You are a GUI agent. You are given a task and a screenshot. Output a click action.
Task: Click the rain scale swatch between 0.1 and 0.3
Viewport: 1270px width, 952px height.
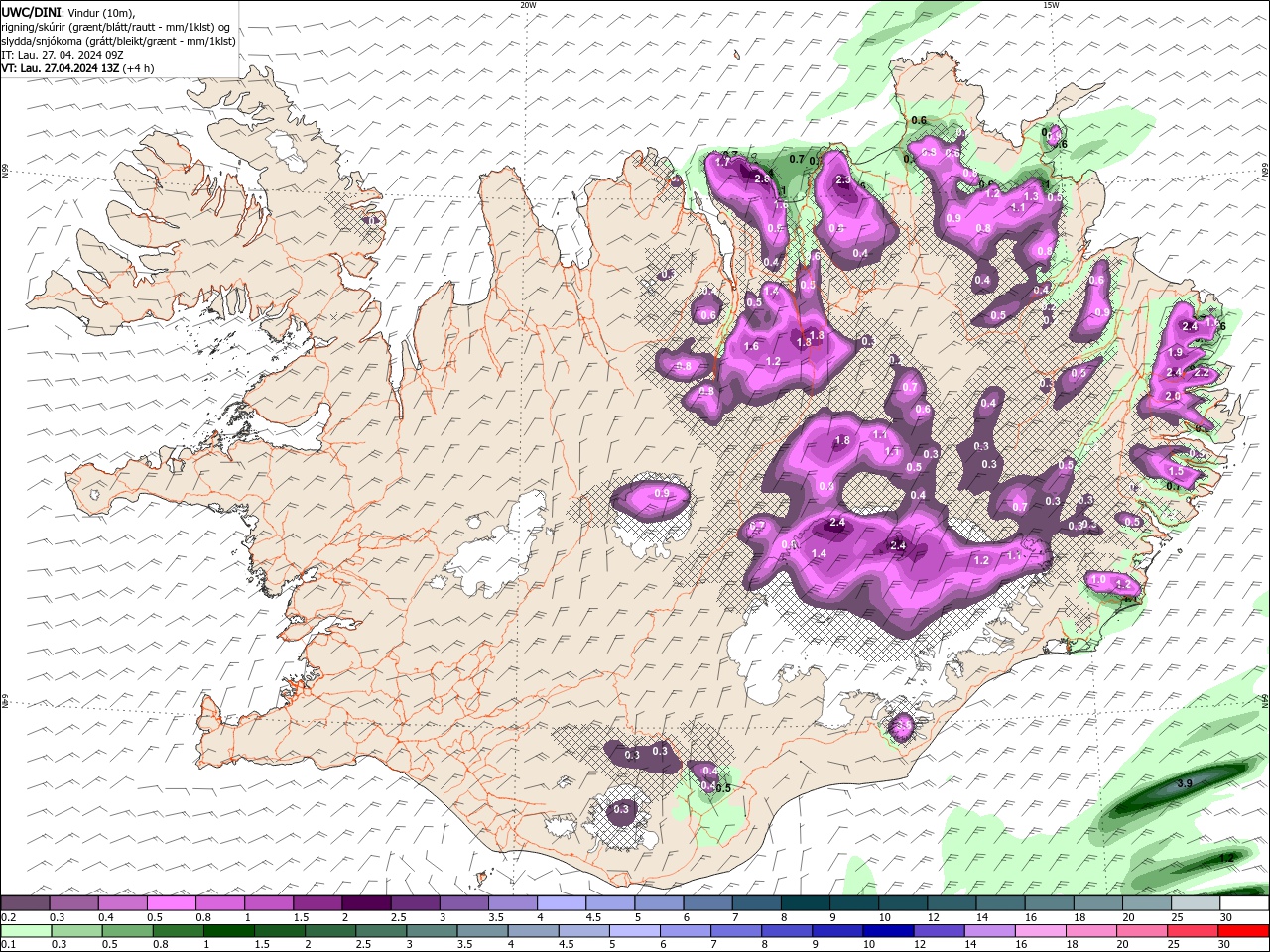coord(26,931)
